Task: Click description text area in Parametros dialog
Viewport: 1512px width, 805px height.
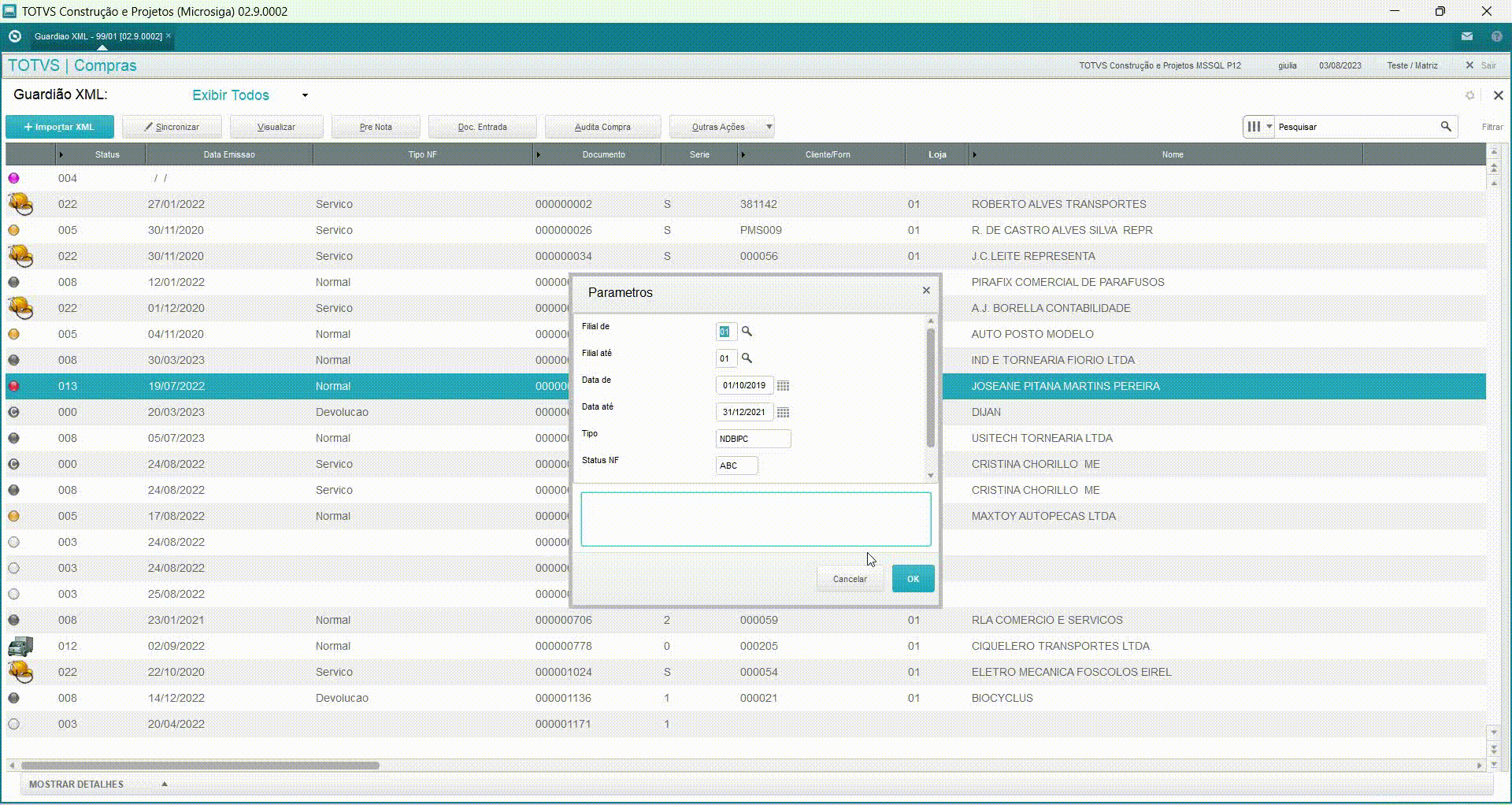Action: pyautogui.click(x=756, y=519)
